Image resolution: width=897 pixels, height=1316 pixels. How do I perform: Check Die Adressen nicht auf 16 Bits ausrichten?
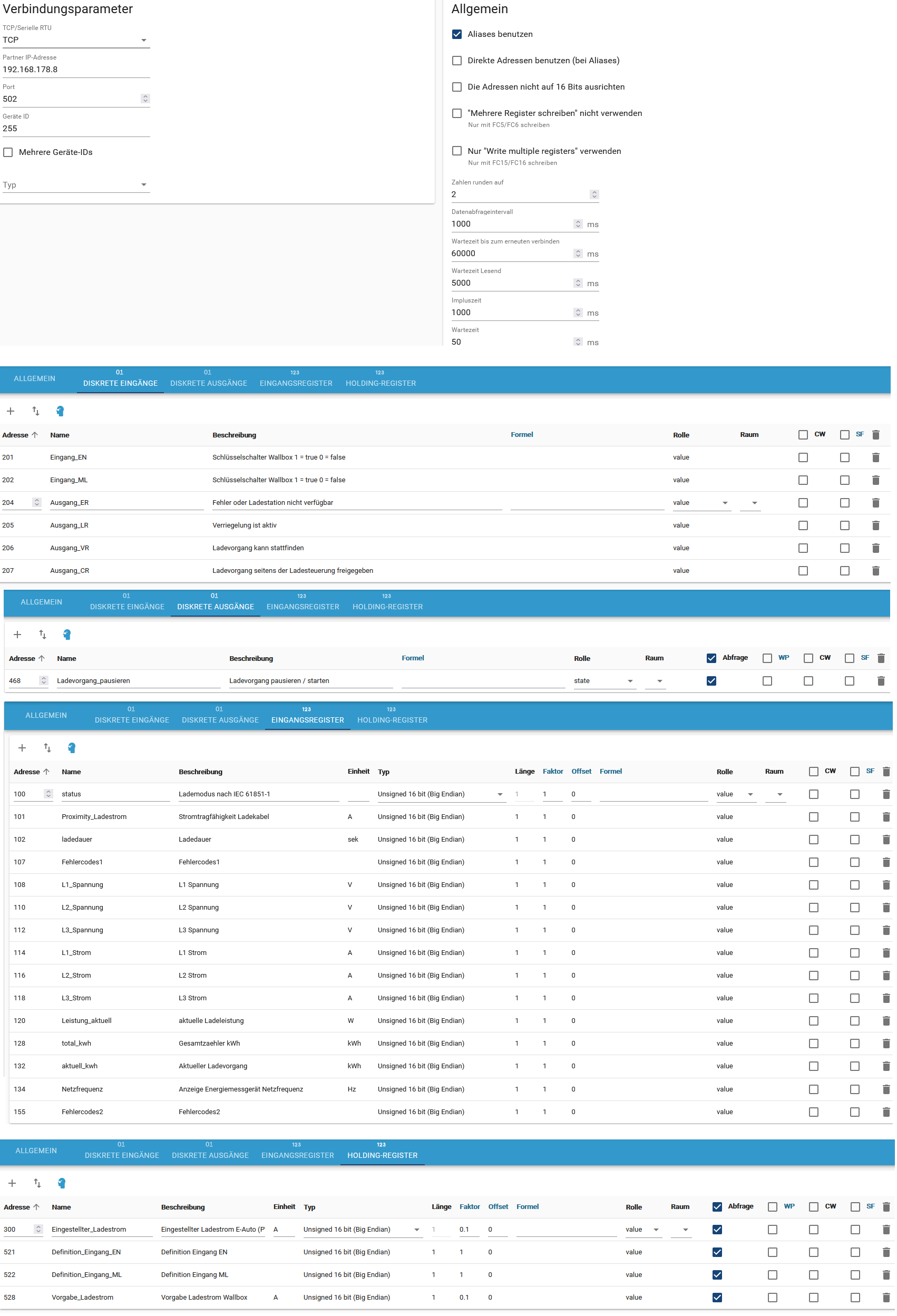457,87
